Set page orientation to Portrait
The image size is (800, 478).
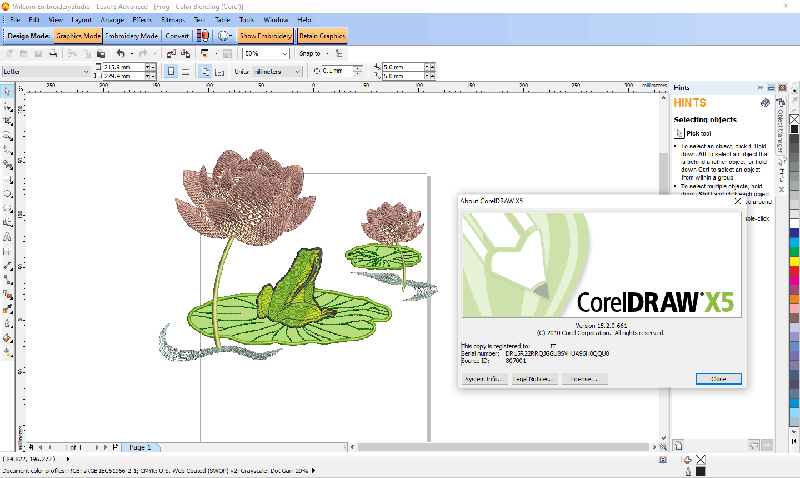(171, 72)
